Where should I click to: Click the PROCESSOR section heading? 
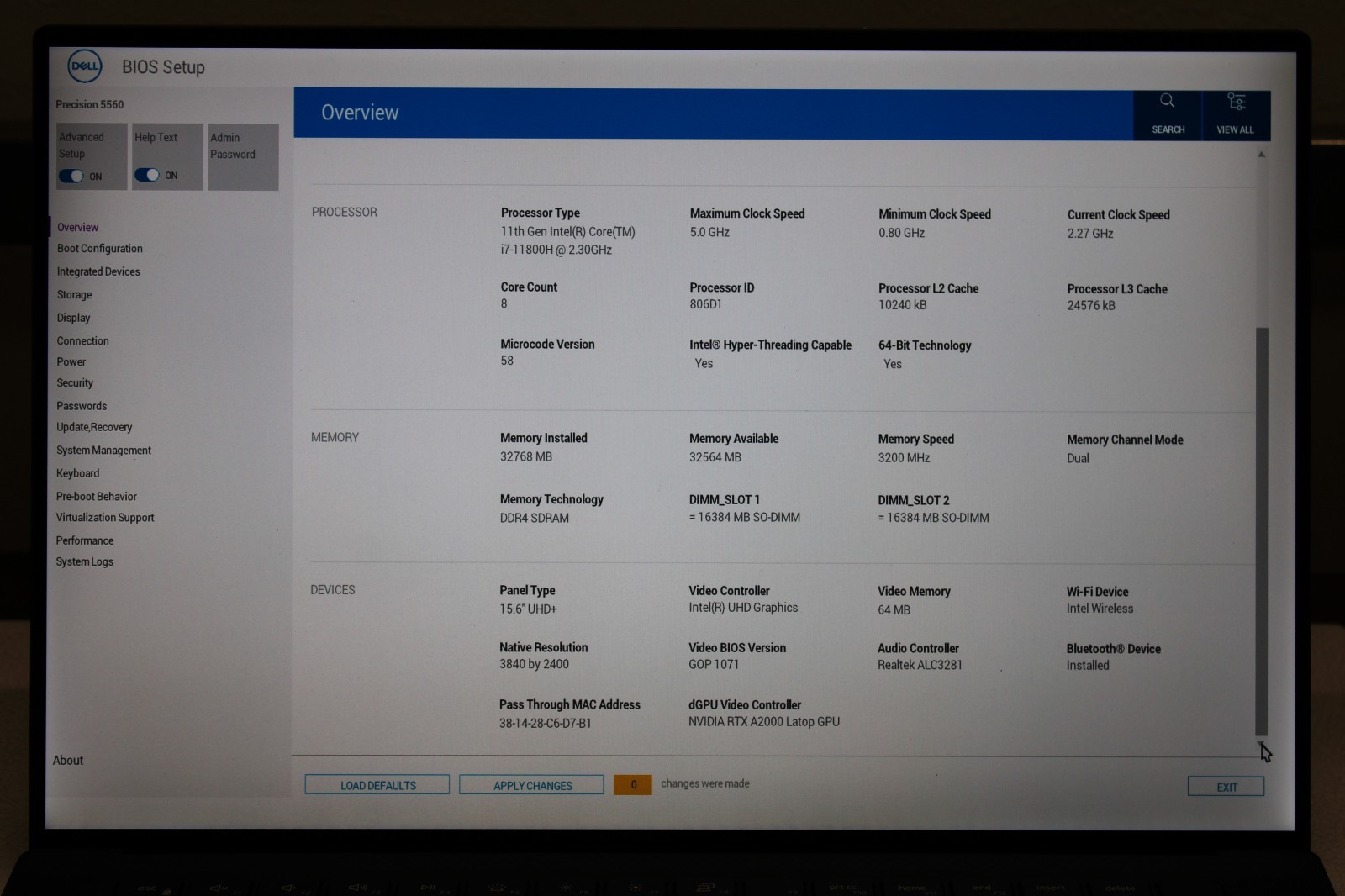(345, 212)
